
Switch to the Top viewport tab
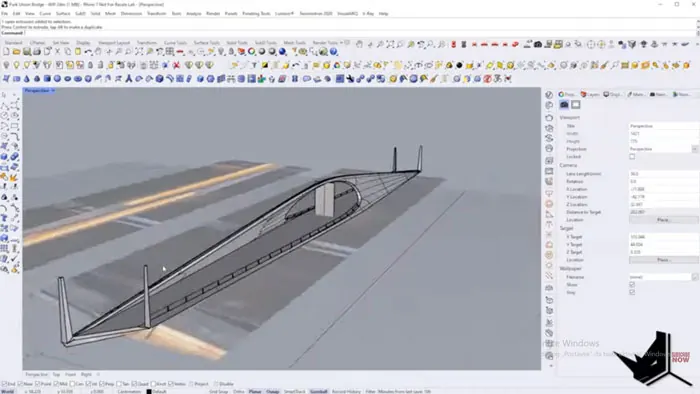coord(56,374)
